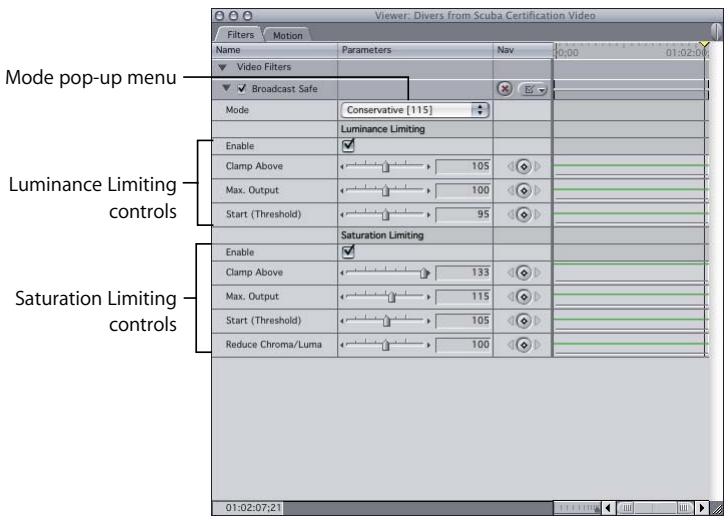Click the Reduce Chroma/Luma field showing 100
Image resolution: width=728 pixels, height=520 pixels.
[463, 345]
